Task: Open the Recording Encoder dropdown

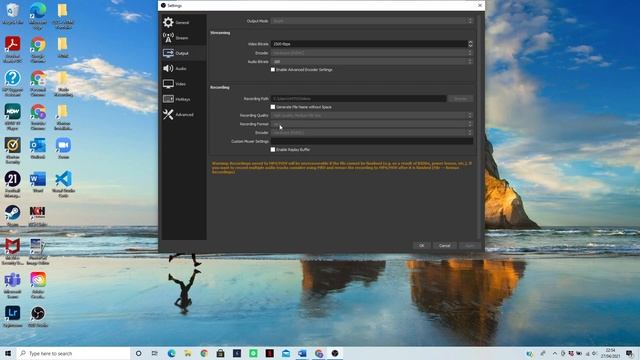Action: click(372, 133)
